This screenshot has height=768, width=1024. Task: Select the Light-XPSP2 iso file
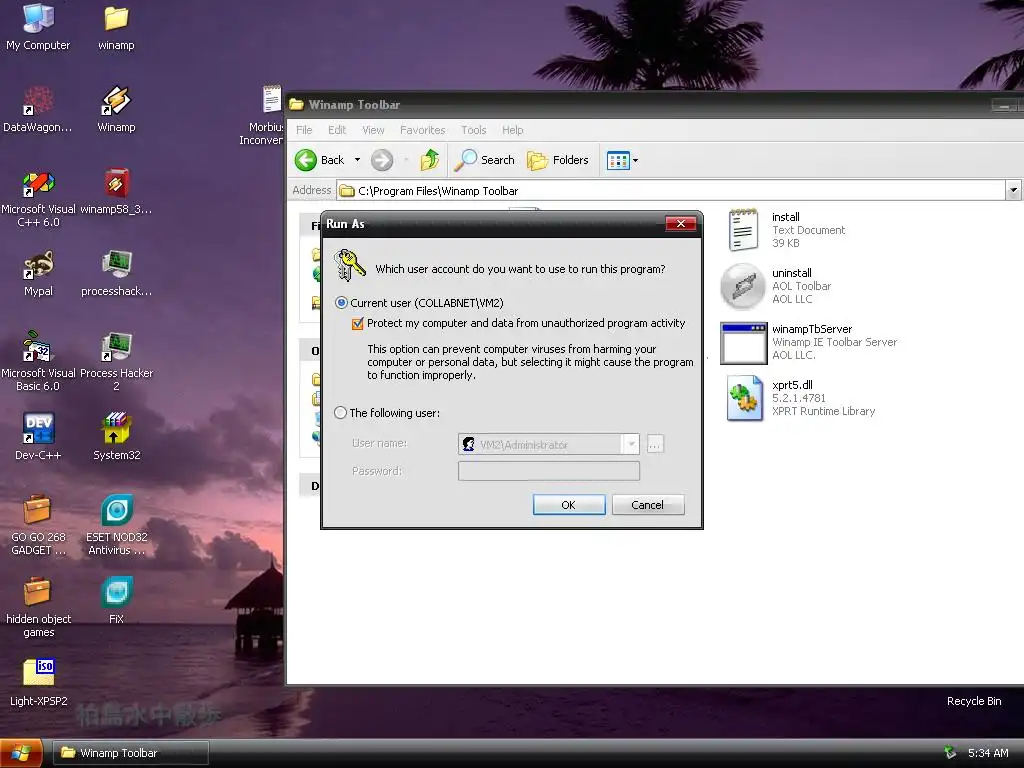pyautogui.click(x=38, y=683)
